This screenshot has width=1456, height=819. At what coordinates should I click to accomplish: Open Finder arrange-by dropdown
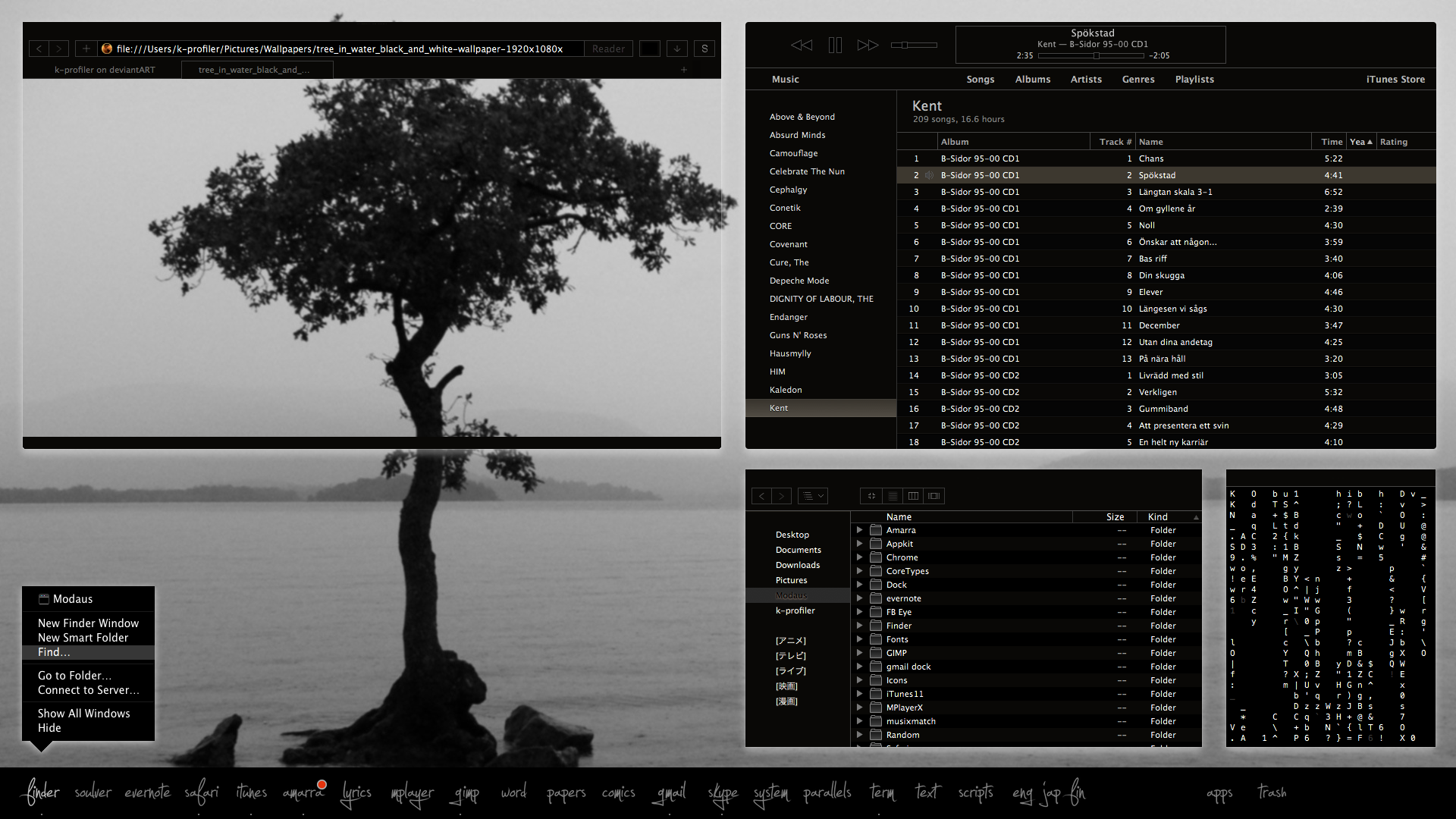[813, 496]
